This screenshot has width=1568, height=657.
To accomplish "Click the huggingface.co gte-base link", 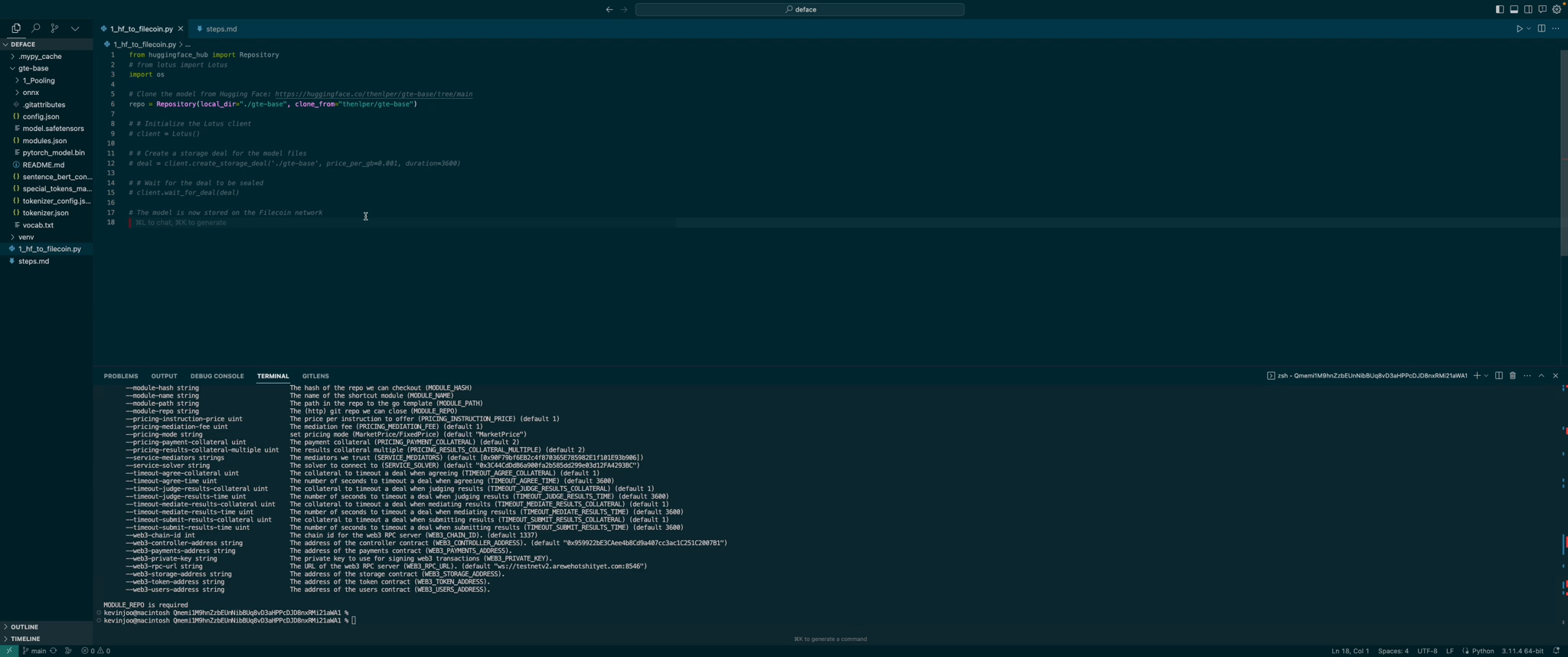I will tap(374, 94).
